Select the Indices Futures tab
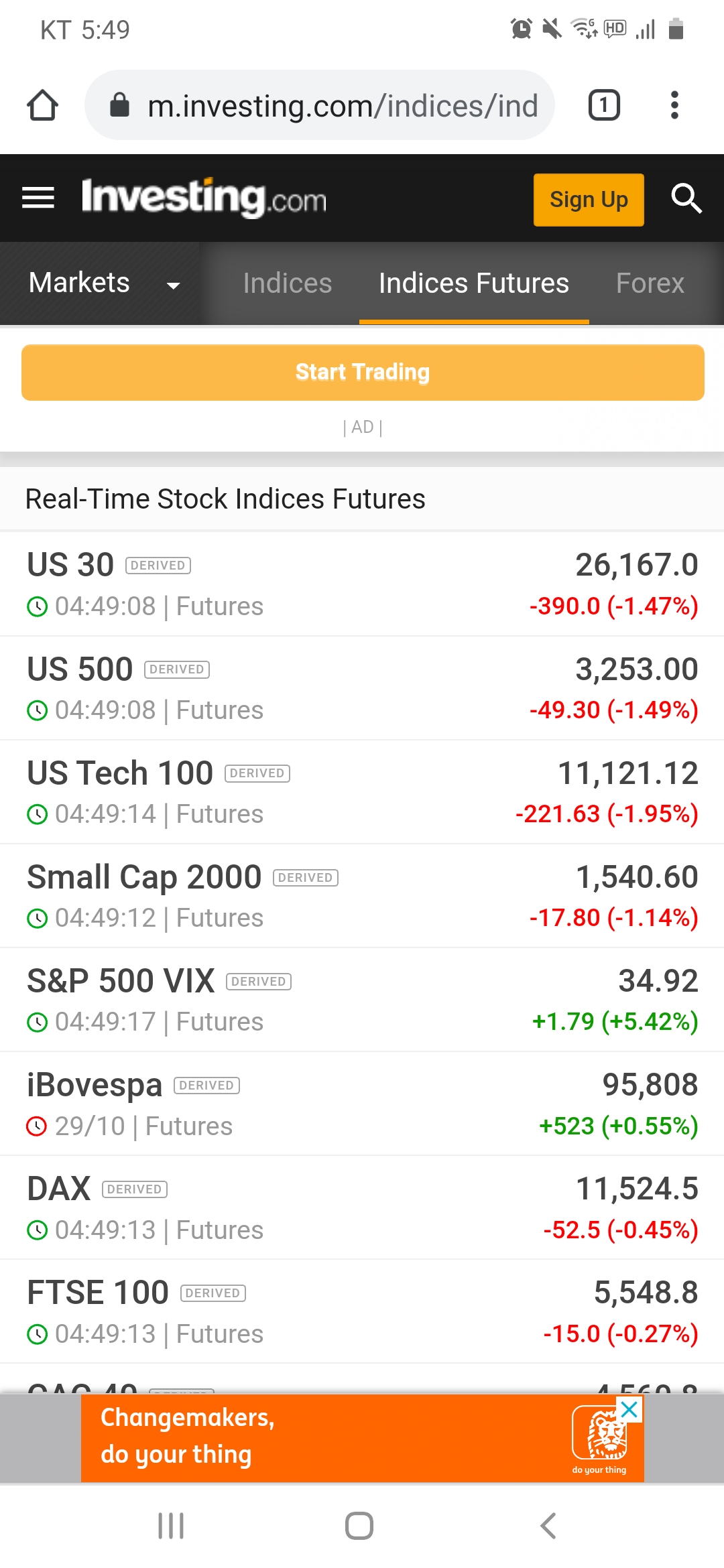 [473, 283]
